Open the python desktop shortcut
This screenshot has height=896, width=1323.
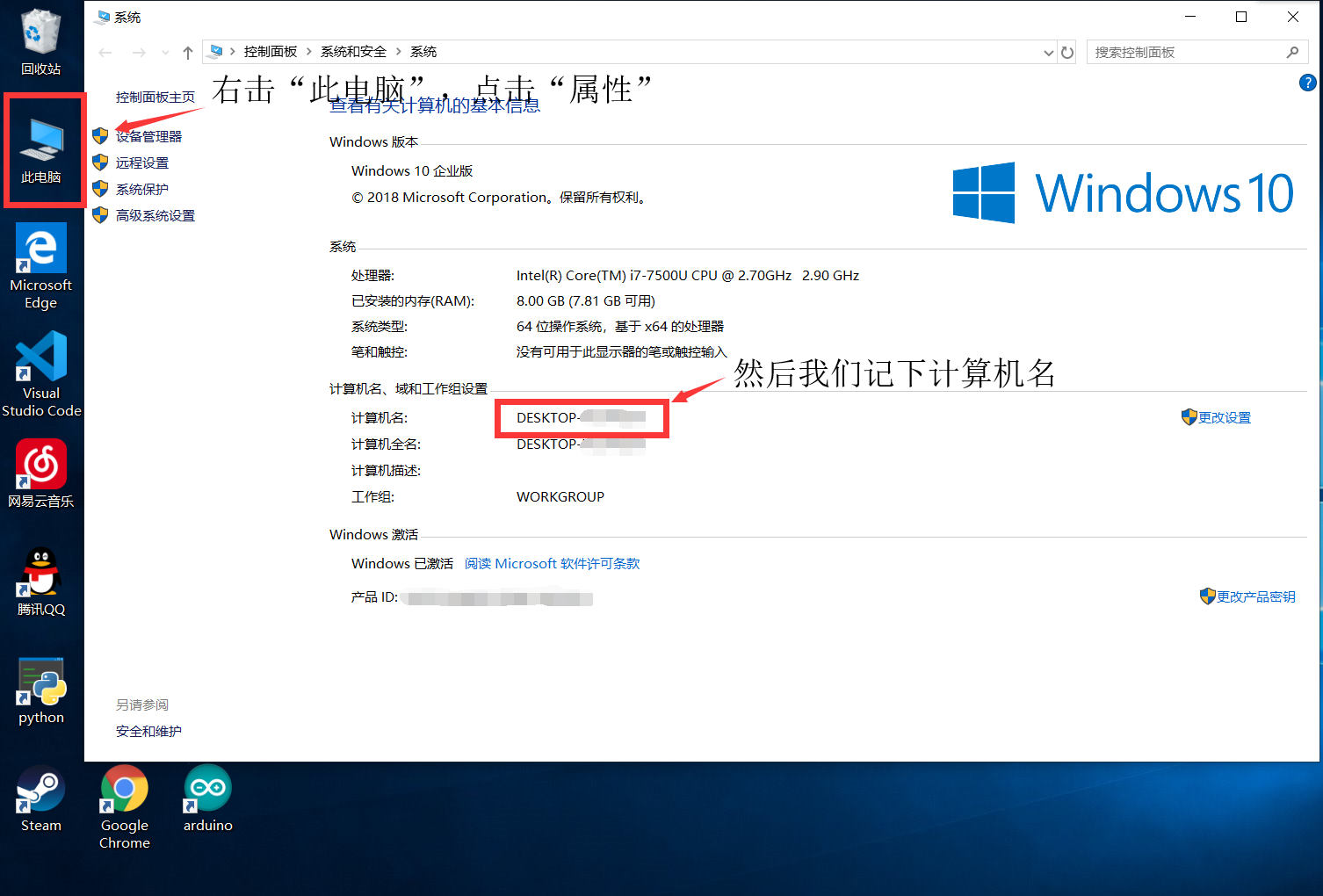[41, 691]
